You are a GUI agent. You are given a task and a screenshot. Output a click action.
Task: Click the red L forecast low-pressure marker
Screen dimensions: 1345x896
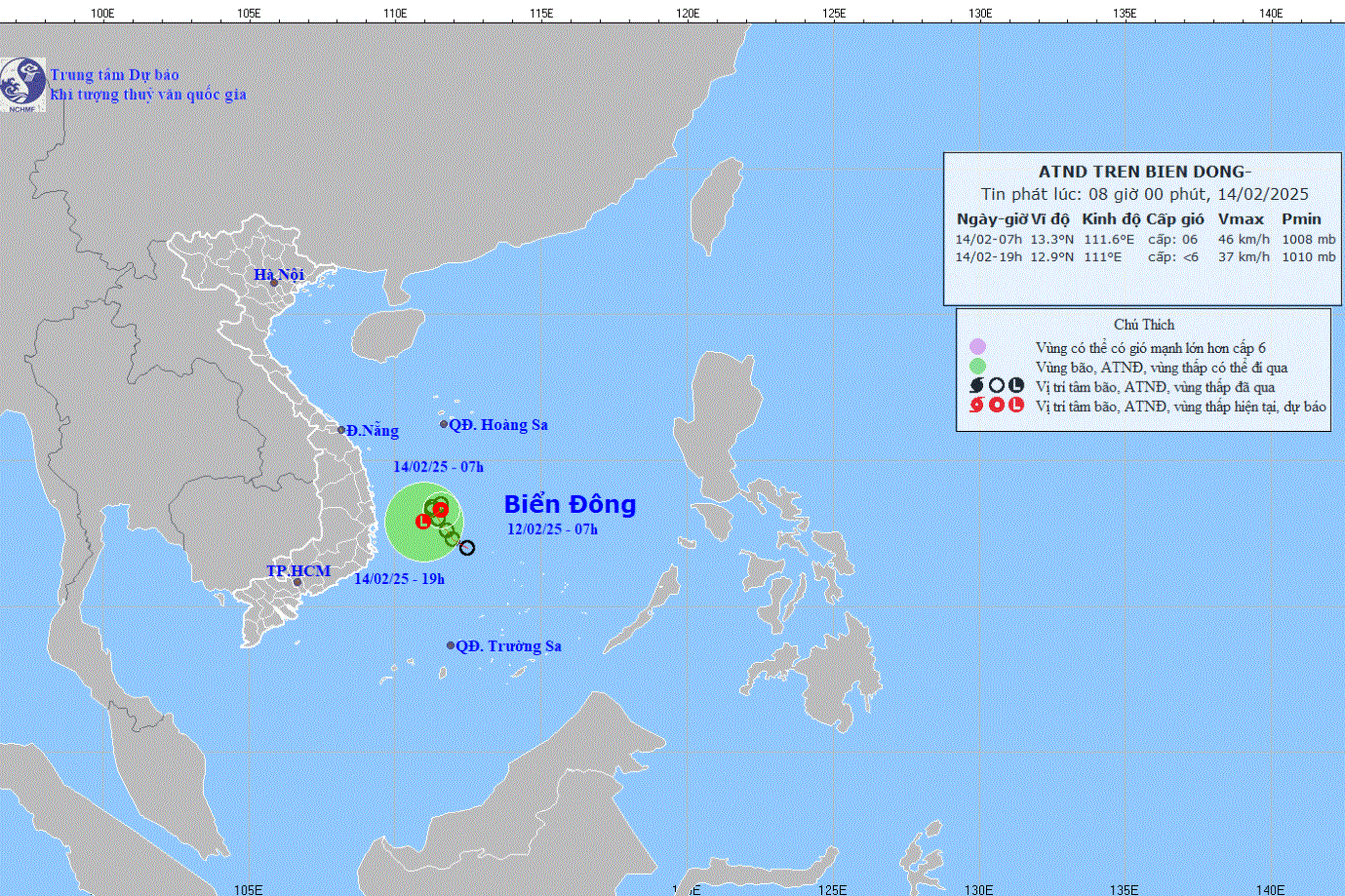point(422,522)
